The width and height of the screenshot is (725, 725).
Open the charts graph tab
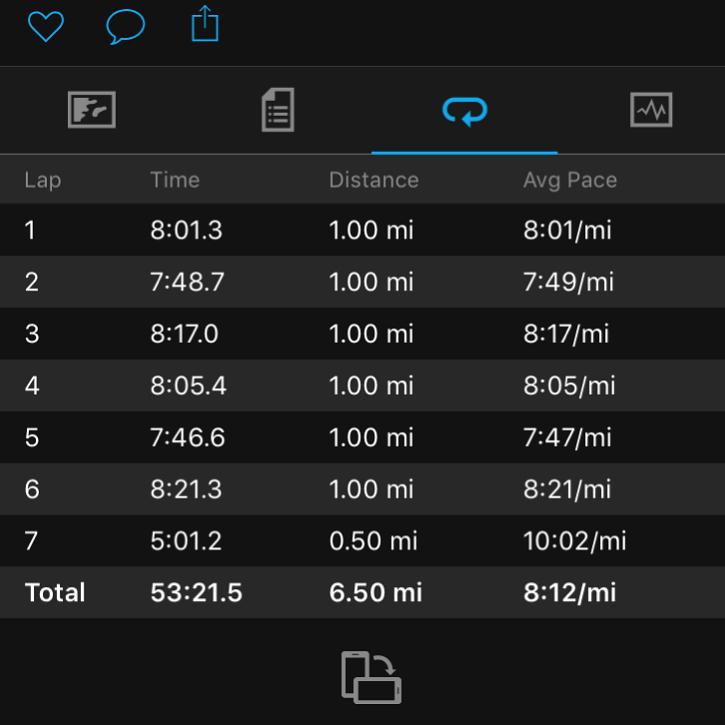[x=651, y=110]
